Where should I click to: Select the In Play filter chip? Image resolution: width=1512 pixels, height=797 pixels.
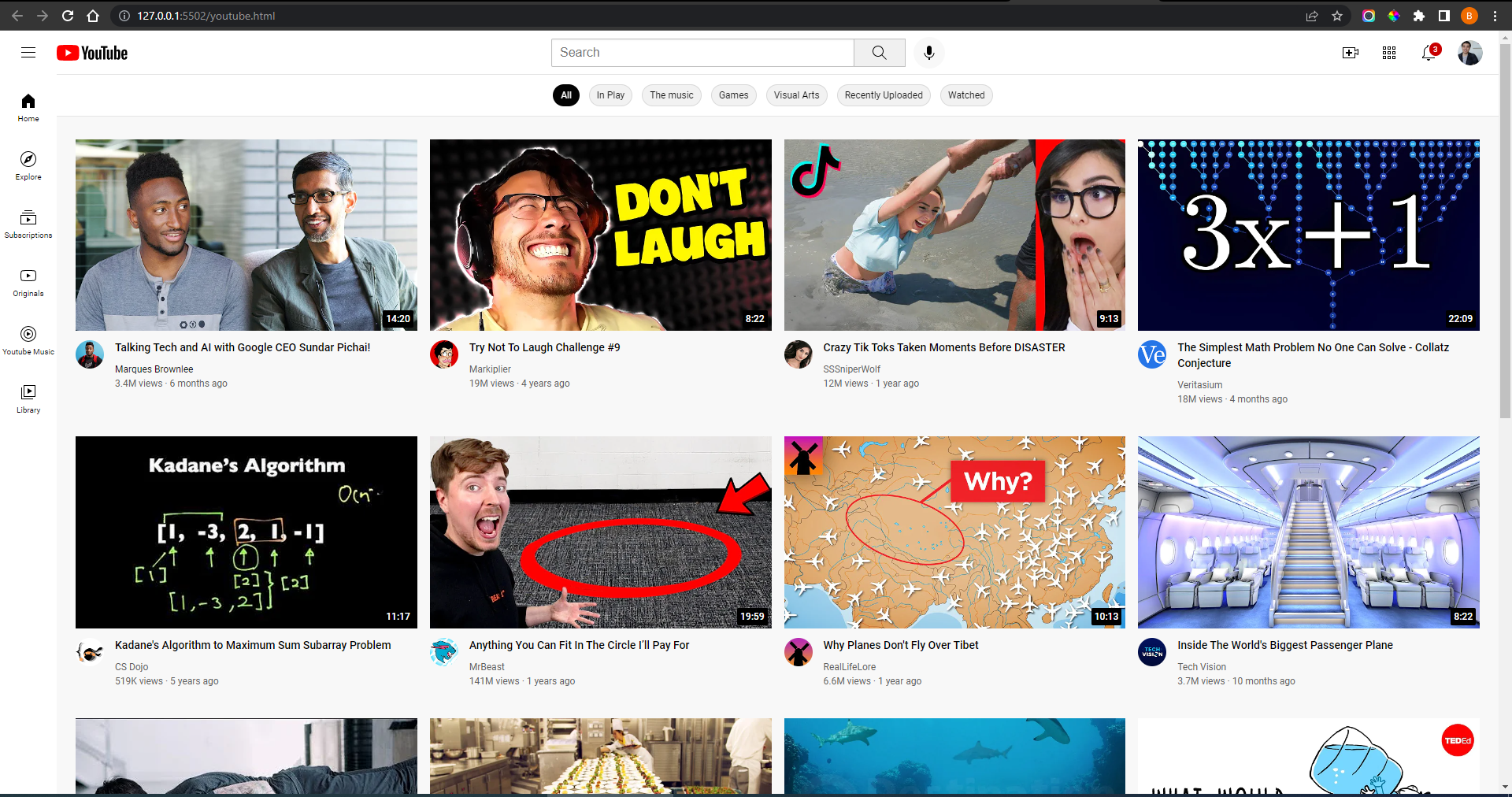pos(610,95)
